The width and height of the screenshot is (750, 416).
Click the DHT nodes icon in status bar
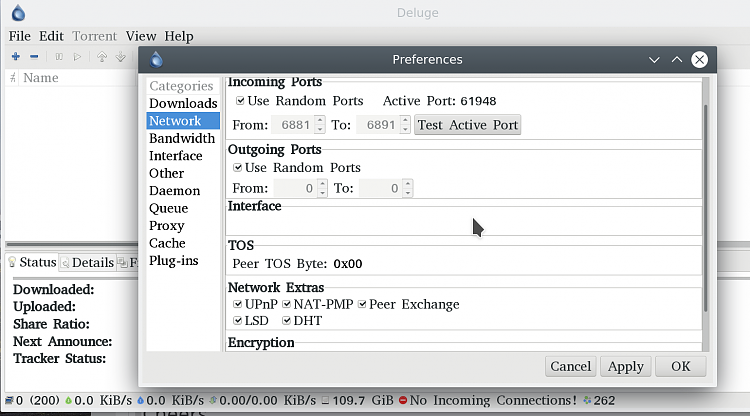tap(587, 400)
